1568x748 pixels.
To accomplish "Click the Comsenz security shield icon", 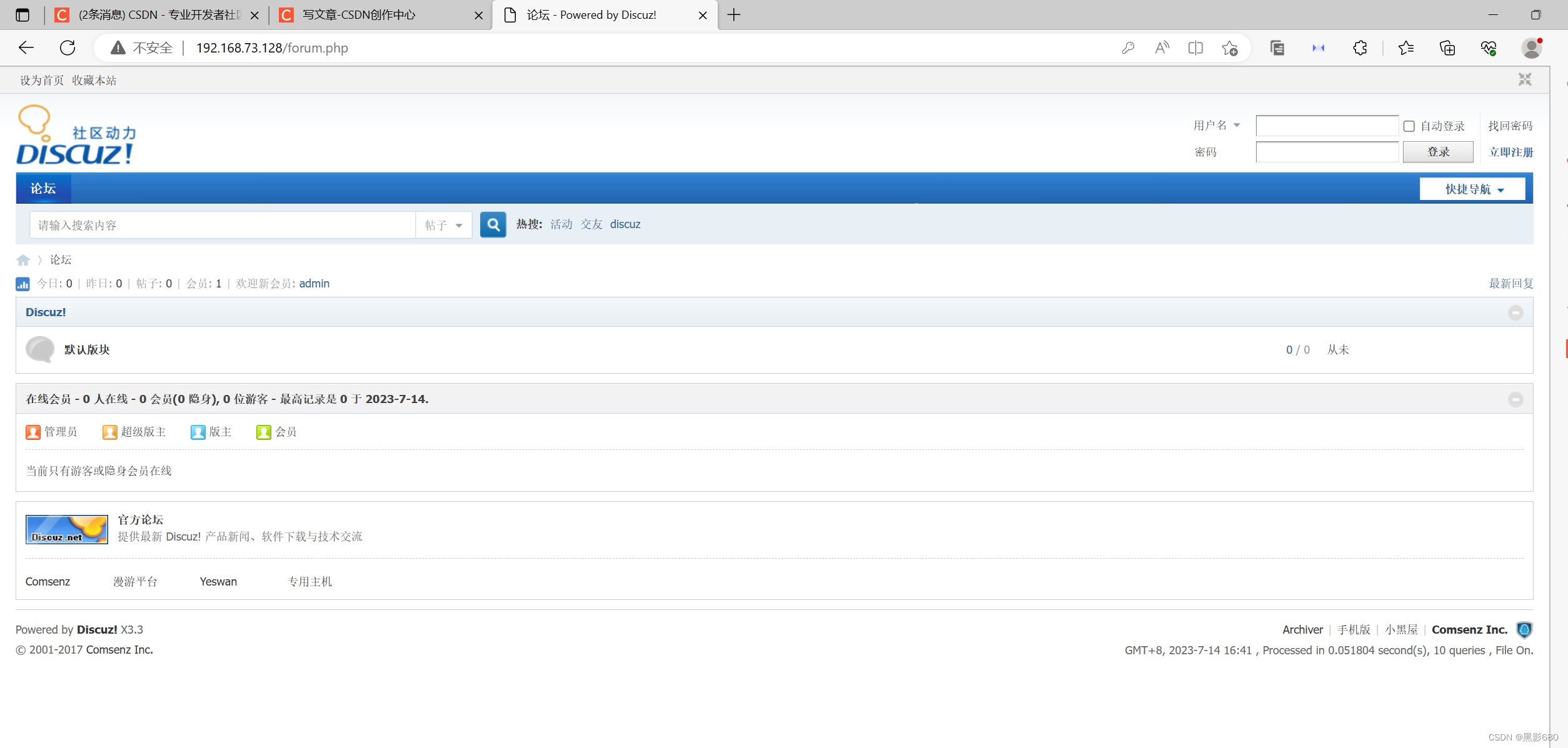I will pos(1524,629).
